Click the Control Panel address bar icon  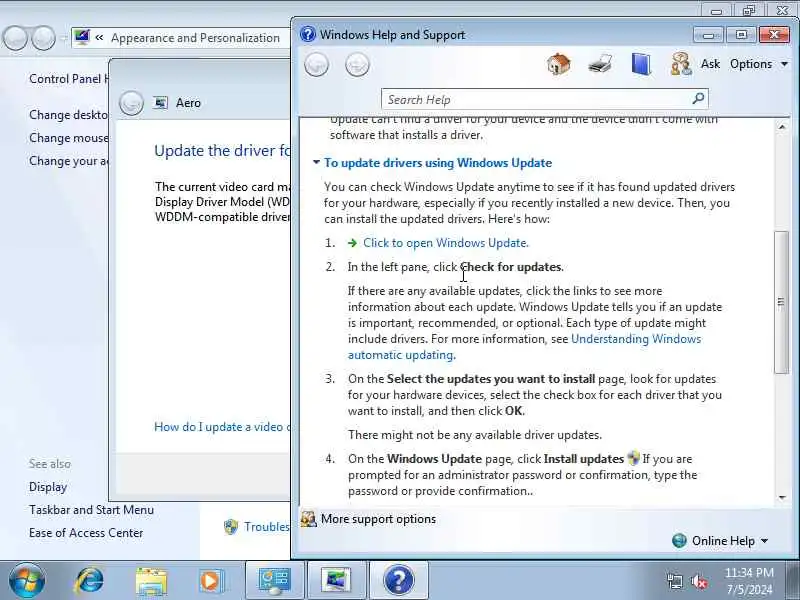tap(82, 37)
